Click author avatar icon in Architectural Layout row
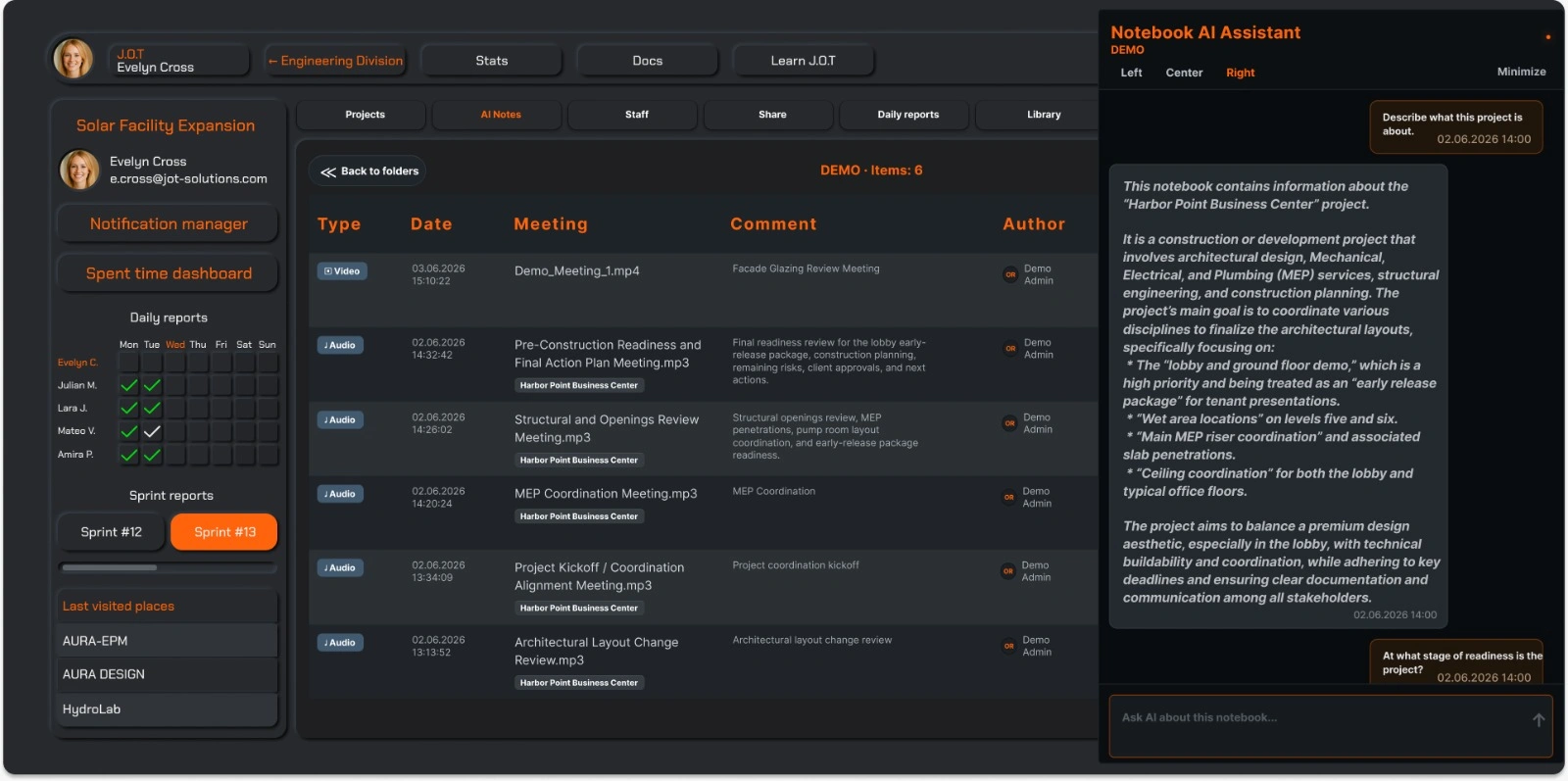The height and width of the screenshot is (781, 1568). point(1008,646)
